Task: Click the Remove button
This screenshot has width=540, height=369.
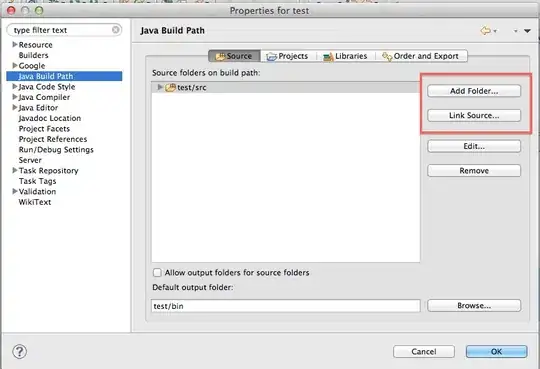Action: (474, 171)
